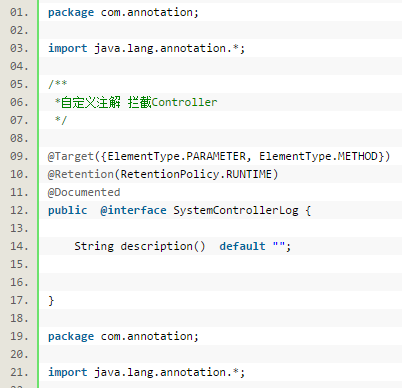Click the 'description()' method name
This screenshot has height=388, width=402.
[163, 247]
